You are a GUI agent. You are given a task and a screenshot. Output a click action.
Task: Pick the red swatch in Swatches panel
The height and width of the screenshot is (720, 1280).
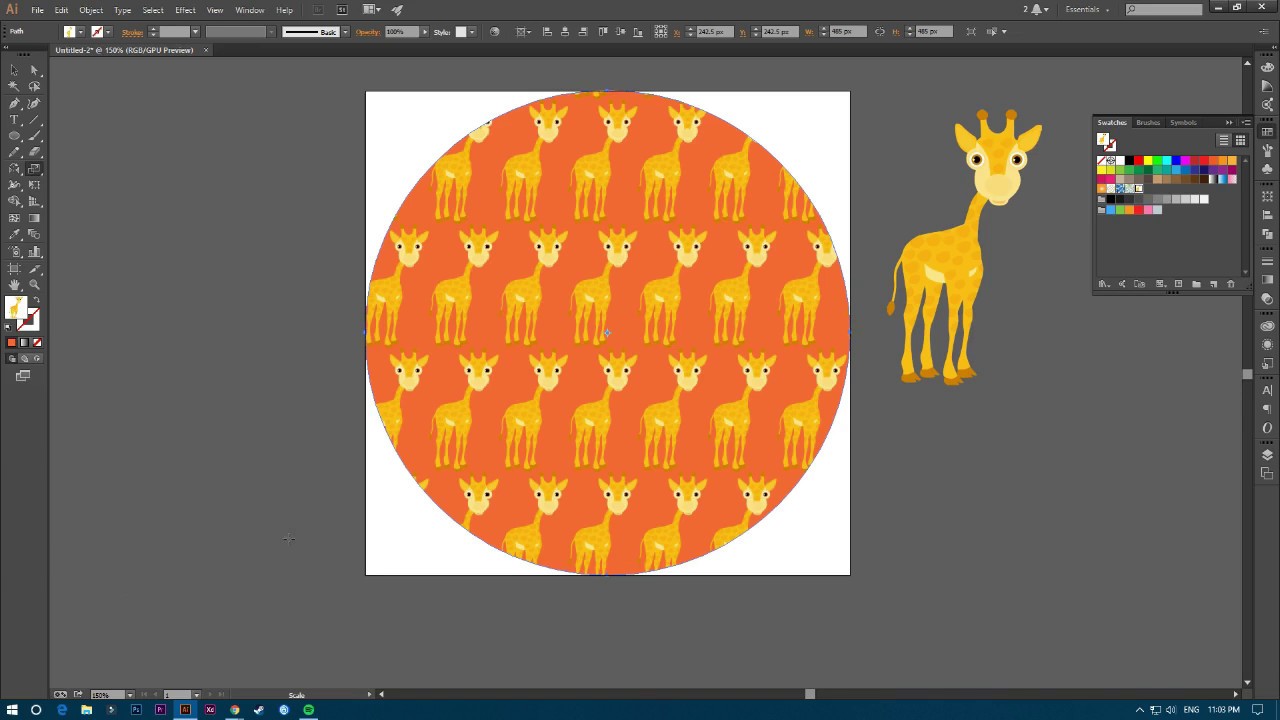(x=1139, y=160)
